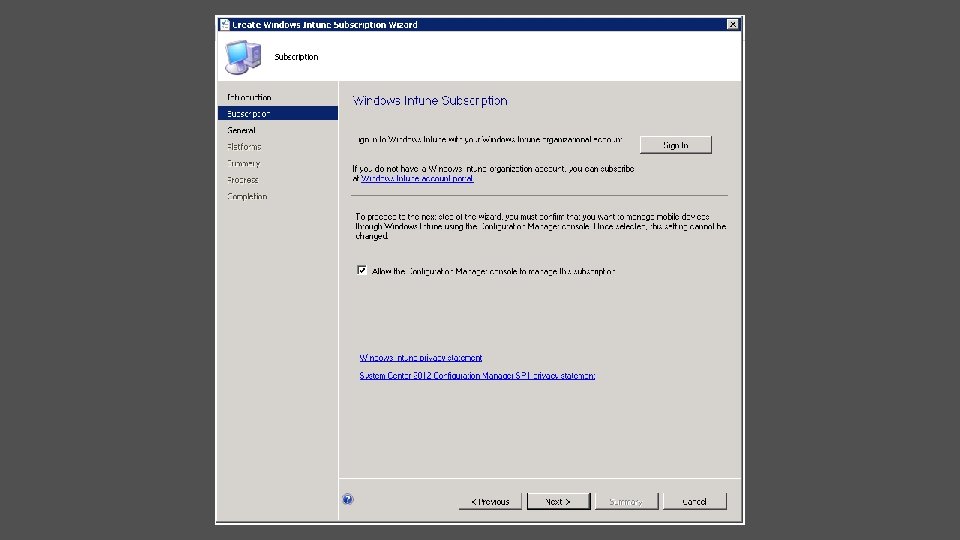The width and height of the screenshot is (960, 540).
Task: Select Subscription step in sidebar
Action: pos(278,114)
